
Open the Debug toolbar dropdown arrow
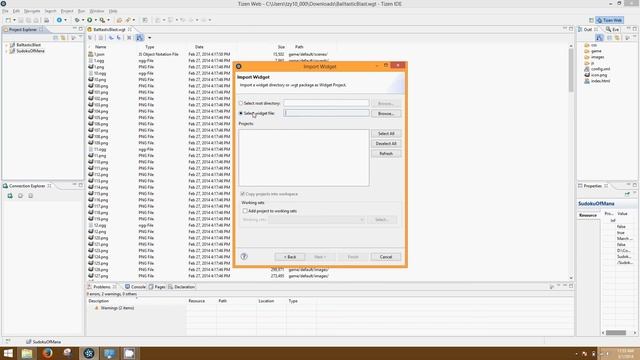coord(83,20)
